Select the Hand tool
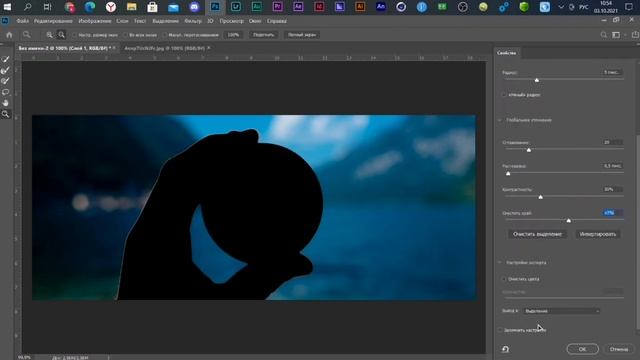Viewport: 640px width, 360px height. [5, 103]
